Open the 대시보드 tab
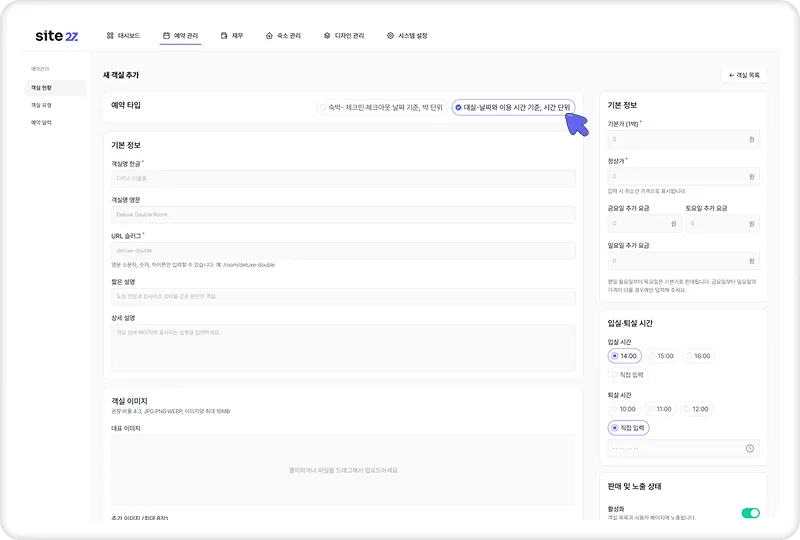The height and width of the screenshot is (540, 800). 123,36
